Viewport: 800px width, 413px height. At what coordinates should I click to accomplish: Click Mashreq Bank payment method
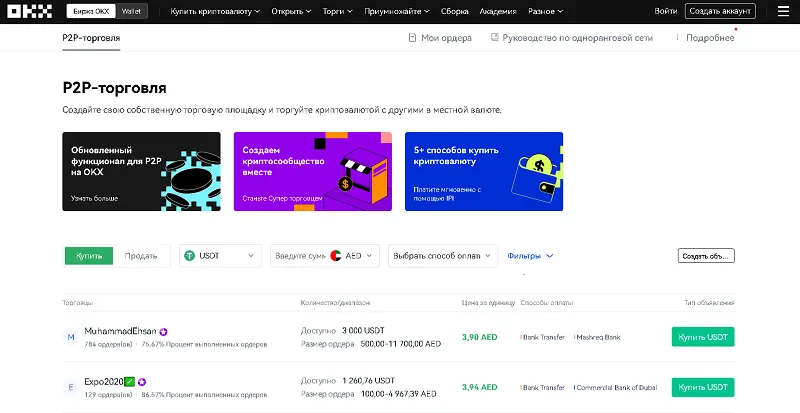click(x=597, y=337)
